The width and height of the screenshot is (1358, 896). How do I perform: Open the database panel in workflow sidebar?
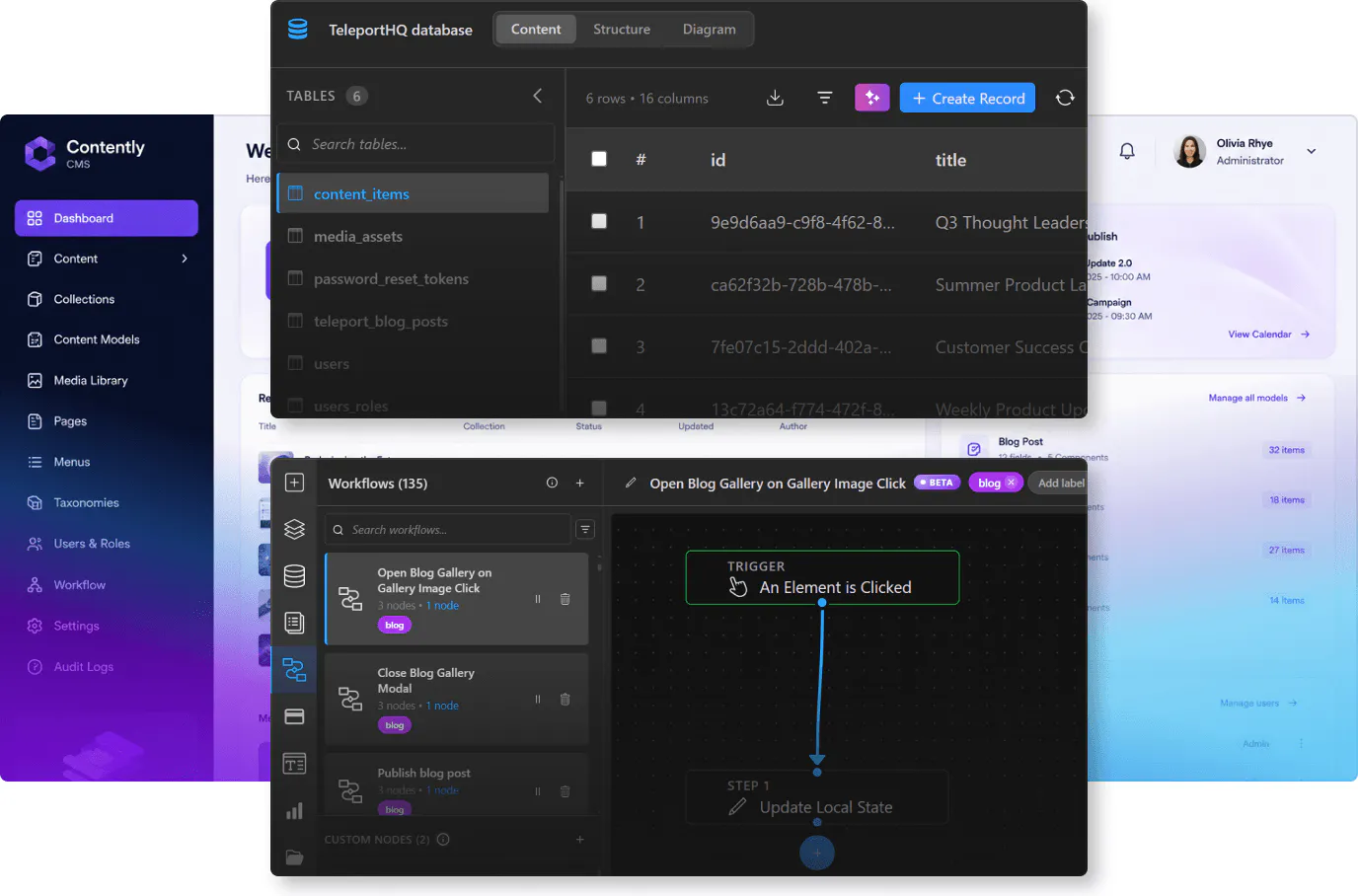point(294,576)
